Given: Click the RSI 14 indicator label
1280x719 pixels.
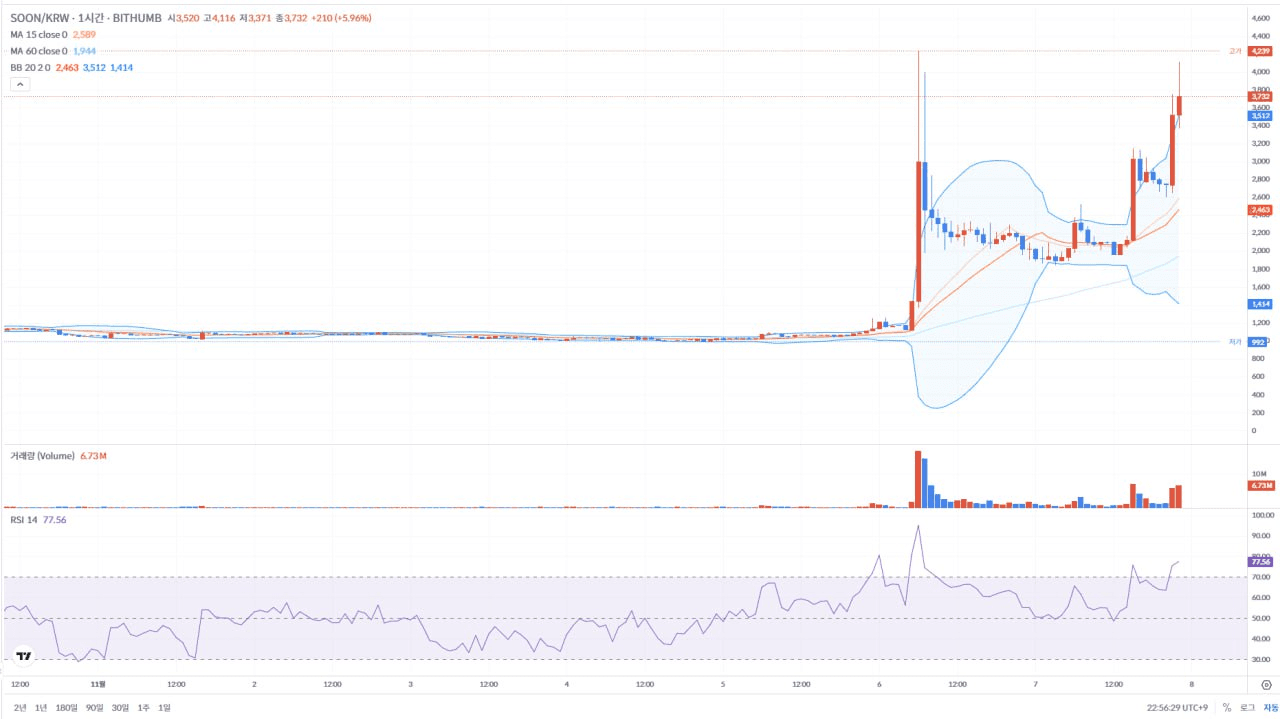Looking at the screenshot, I should point(26,518).
